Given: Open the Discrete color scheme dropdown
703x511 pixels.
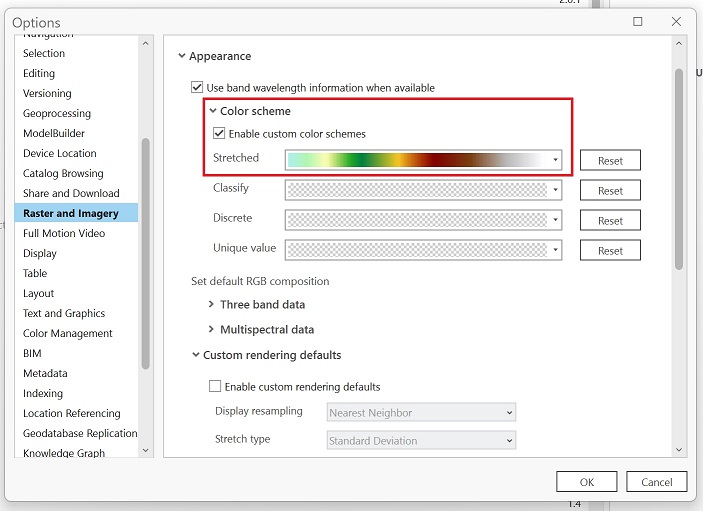Looking at the screenshot, I should pyautogui.click(x=555, y=220).
